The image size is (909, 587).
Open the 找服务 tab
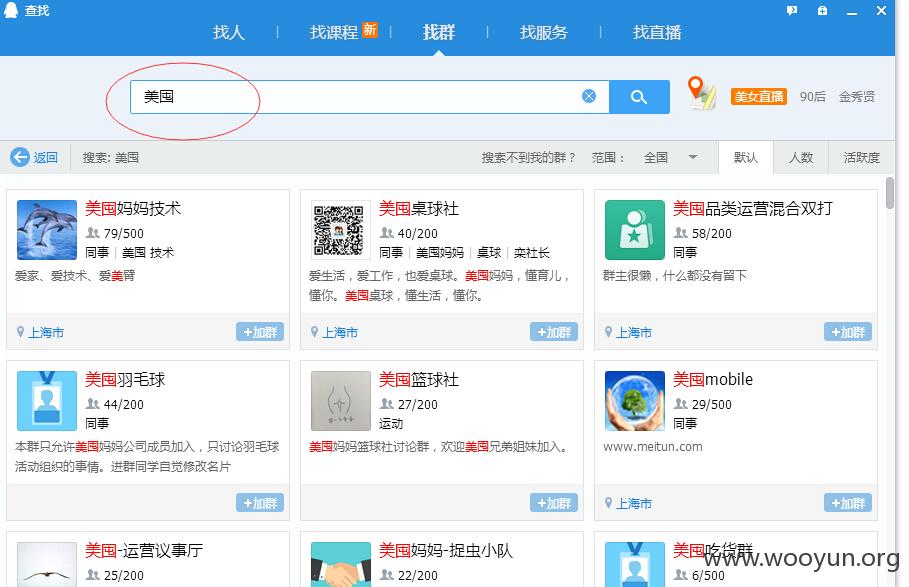(543, 32)
